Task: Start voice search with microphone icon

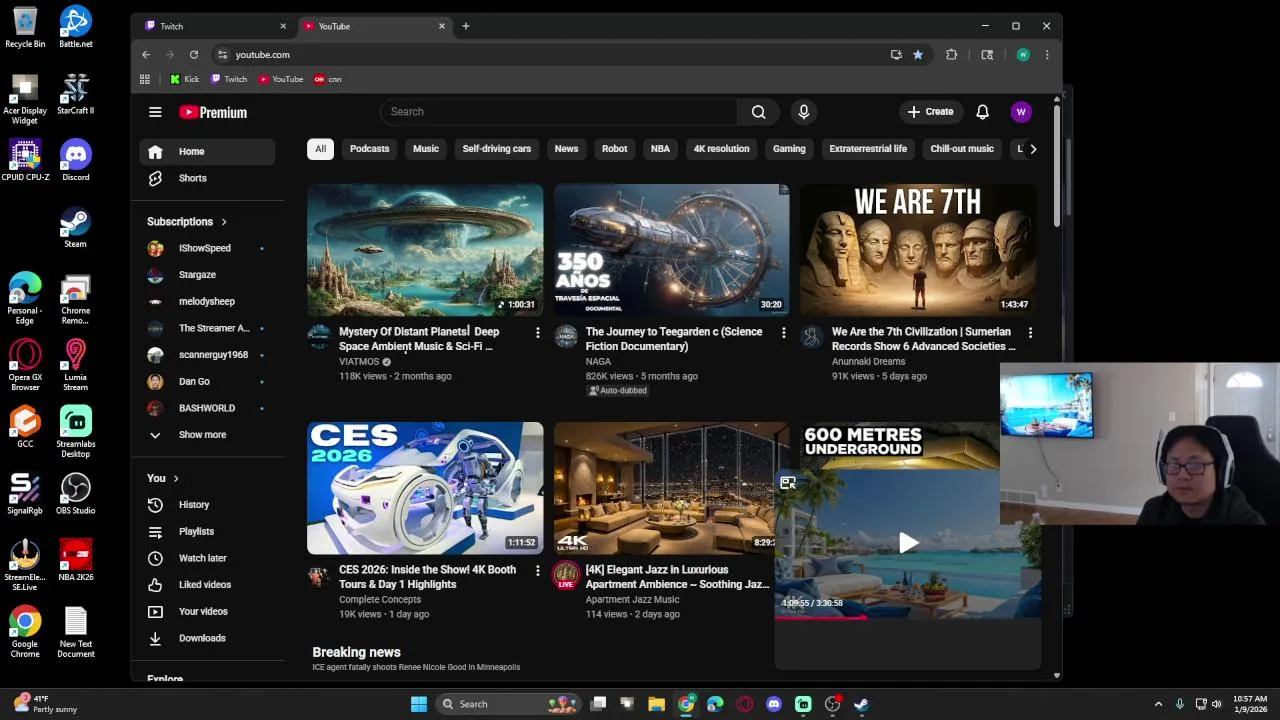Action: 803,112
